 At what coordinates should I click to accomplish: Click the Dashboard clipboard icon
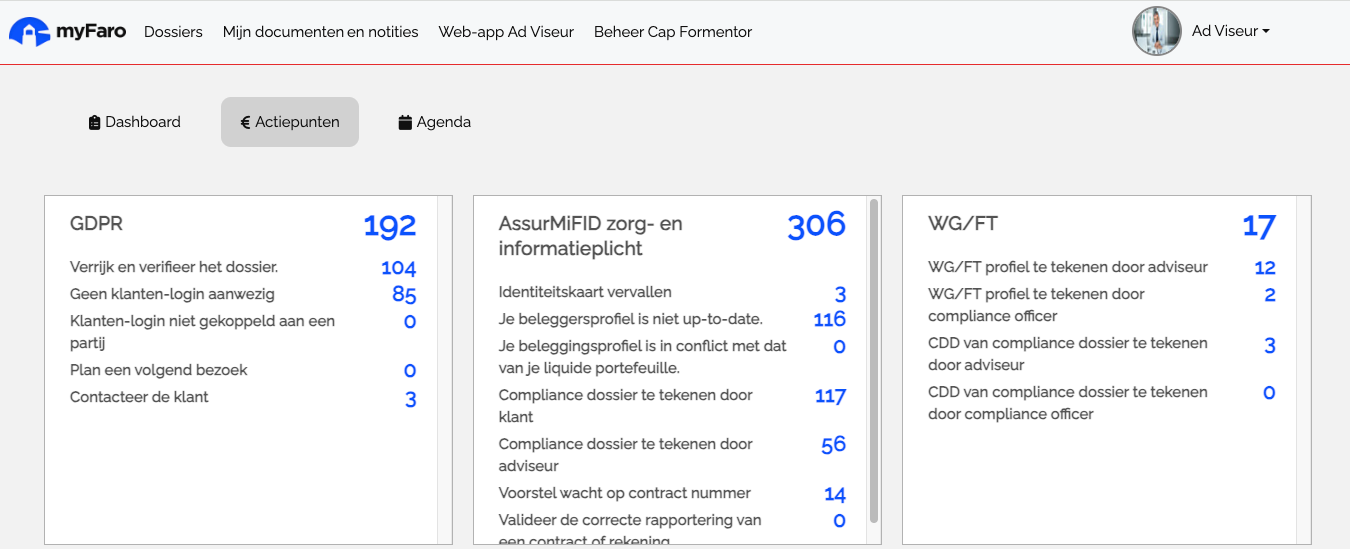point(95,123)
